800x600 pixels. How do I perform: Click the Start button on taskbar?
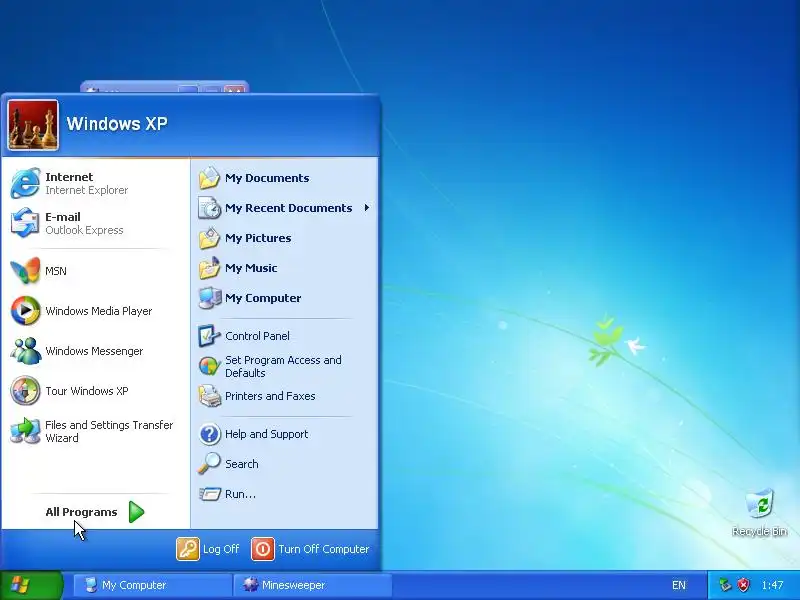31,585
